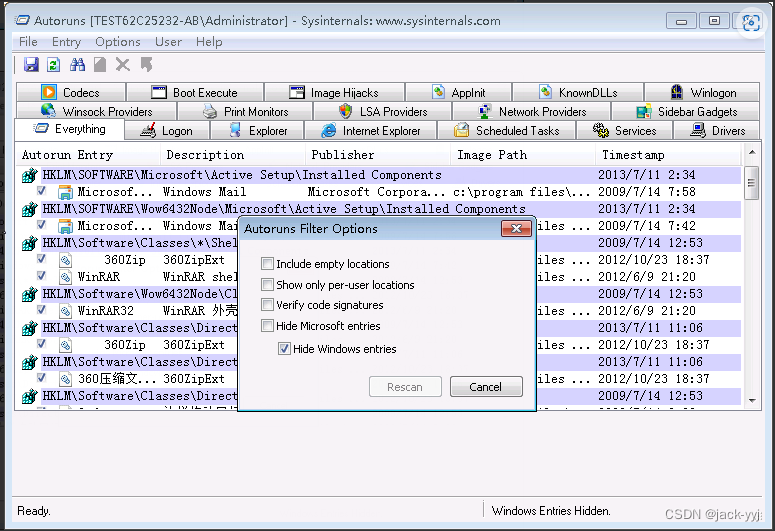
Task: Open the Entry menu
Action: (66, 42)
